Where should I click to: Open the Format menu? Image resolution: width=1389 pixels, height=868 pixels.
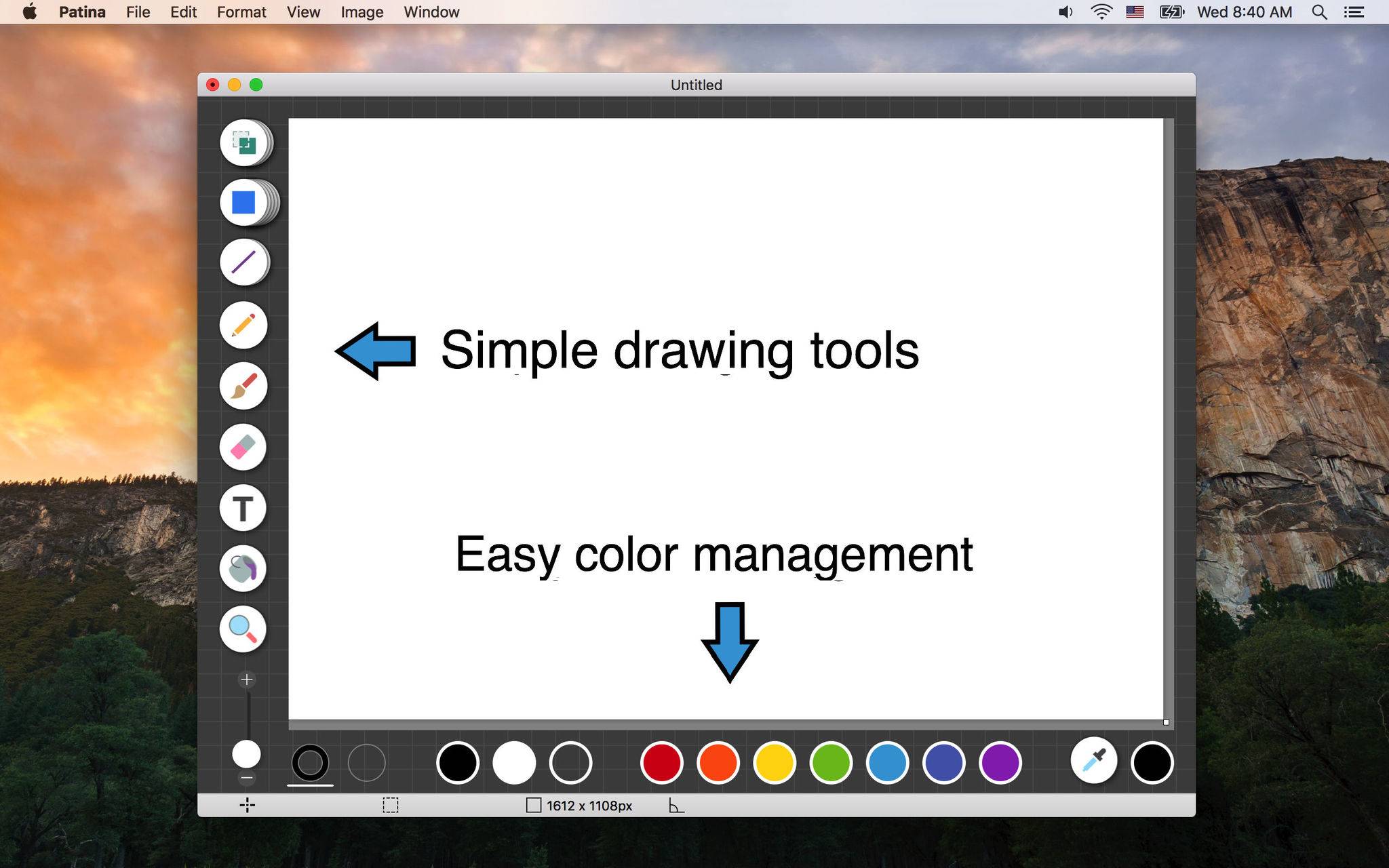241,12
